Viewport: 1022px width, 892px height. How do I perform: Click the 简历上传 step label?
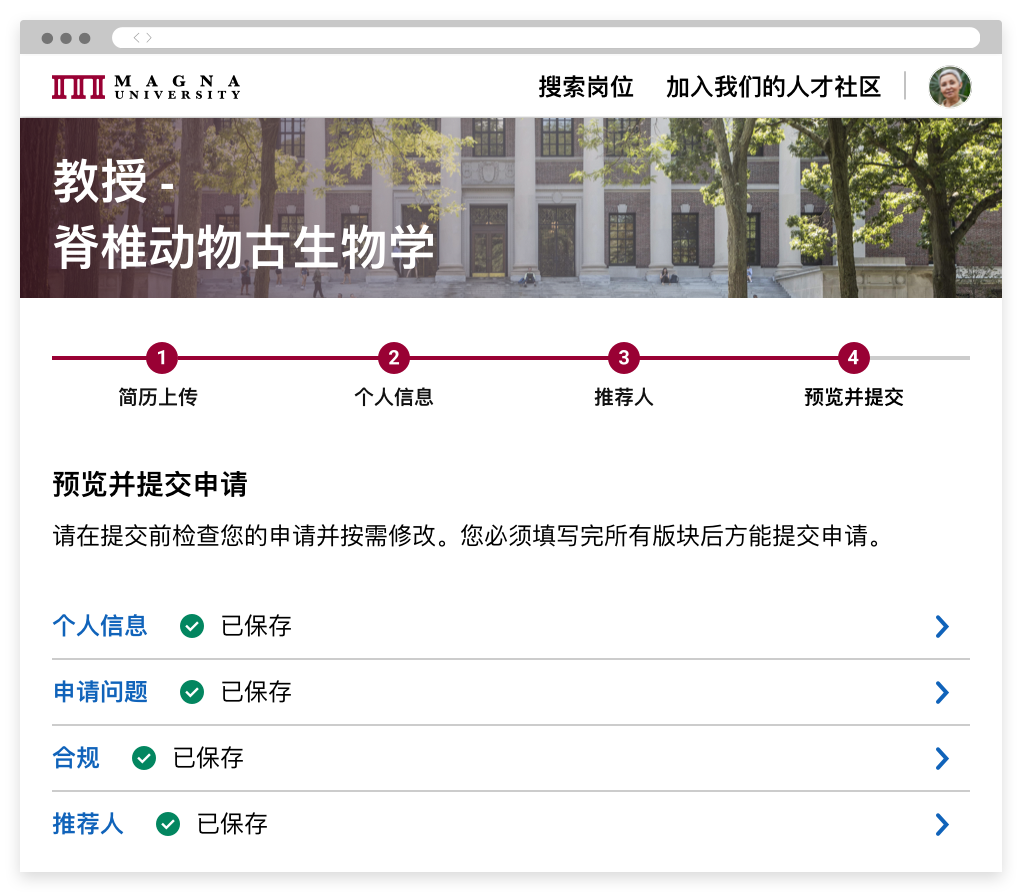(x=158, y=397)
